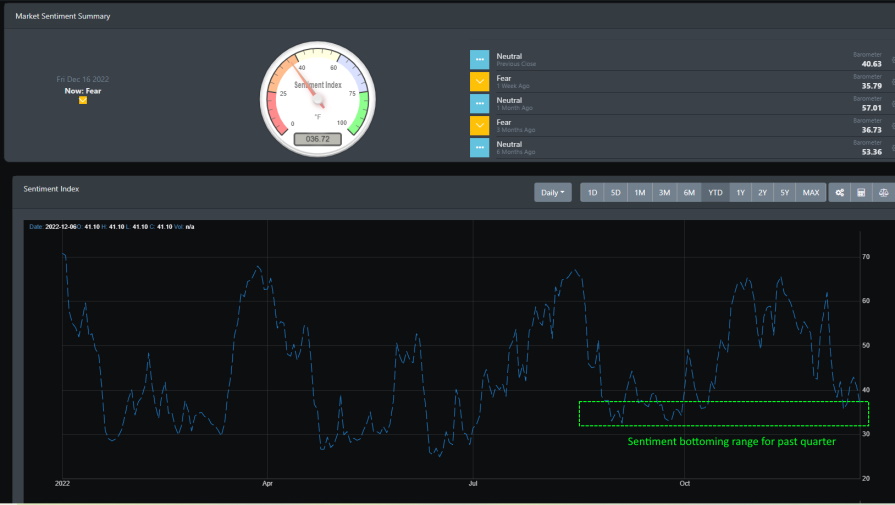Select the 1D time range
This screenshot has width=895, height=505.
pyautogui.click(x=592, y=193)
